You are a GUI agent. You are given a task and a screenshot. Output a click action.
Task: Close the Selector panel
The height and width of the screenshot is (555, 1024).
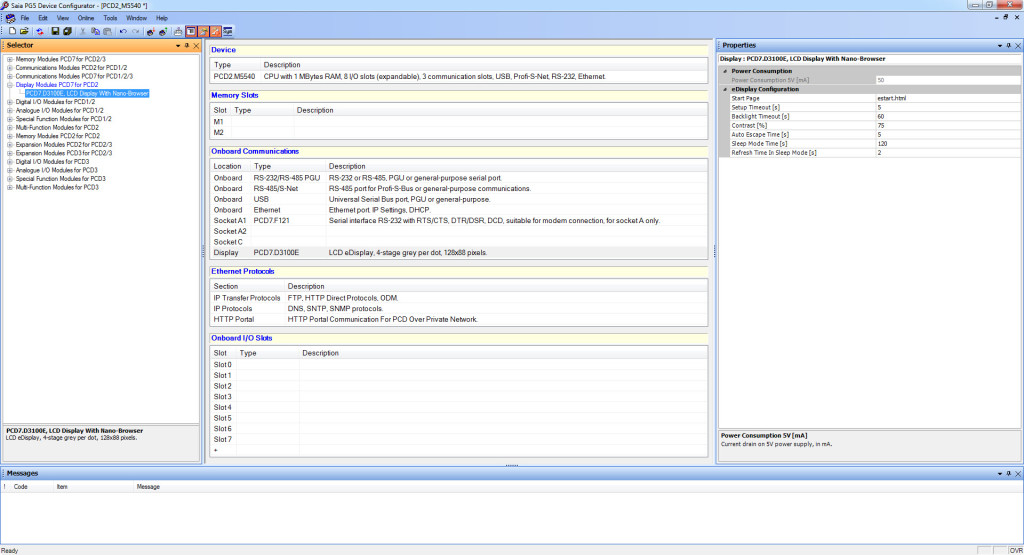[196, 46]
